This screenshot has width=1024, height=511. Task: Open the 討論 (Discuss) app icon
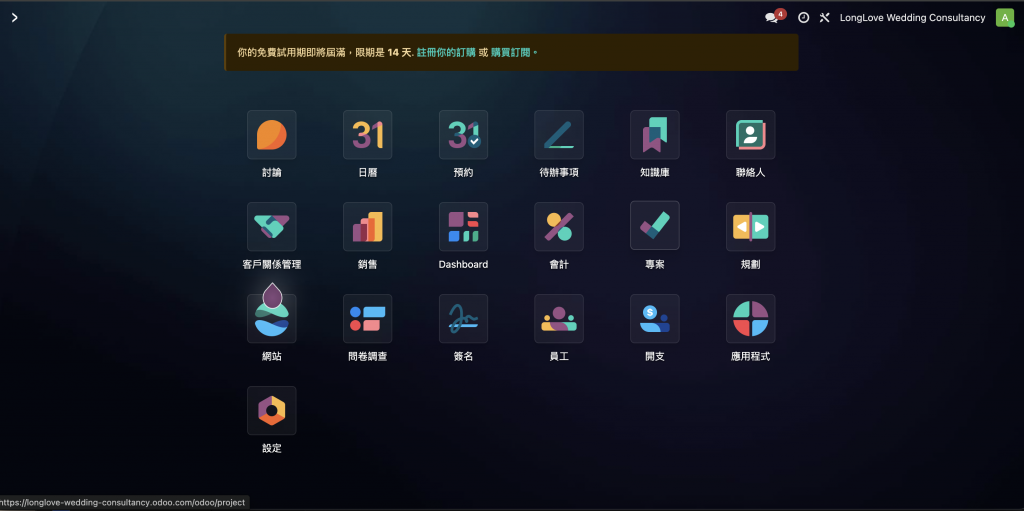click(272, 135)
